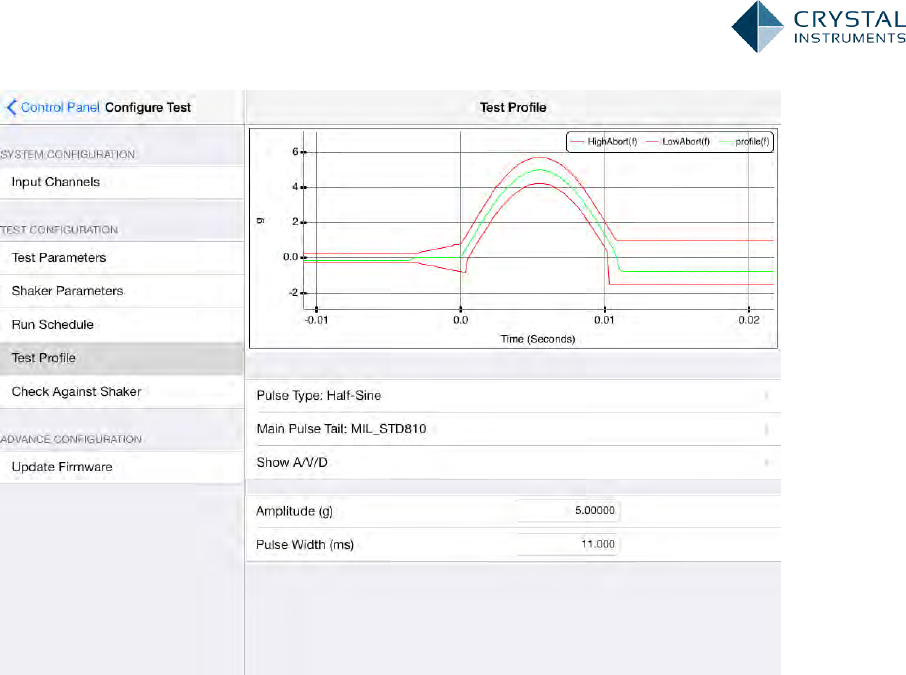Expand Pulse Type: Half-Sine row

[513, 396]
